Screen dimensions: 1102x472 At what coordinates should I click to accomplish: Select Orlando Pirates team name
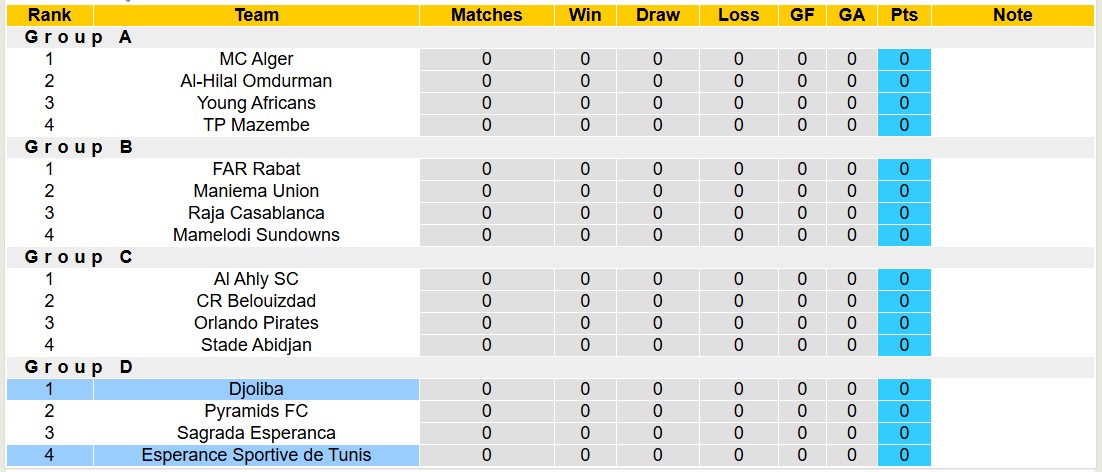point(256,323)
